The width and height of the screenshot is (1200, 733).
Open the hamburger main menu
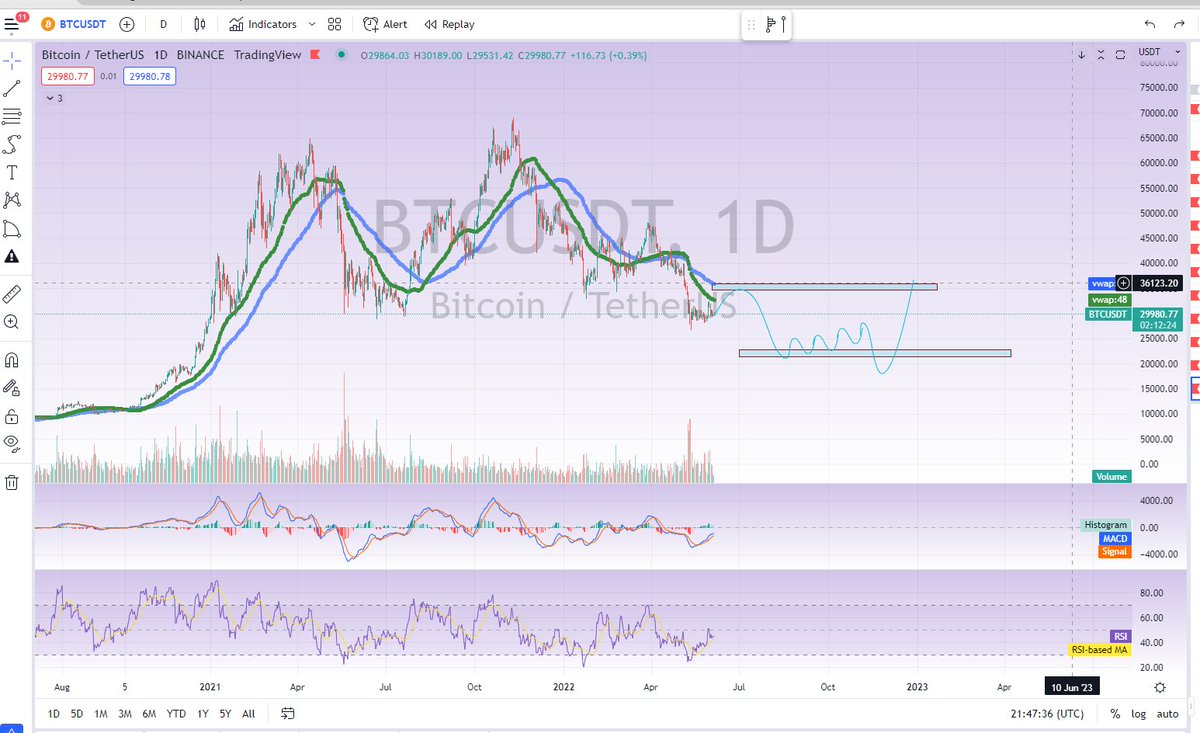click(14, 23)
